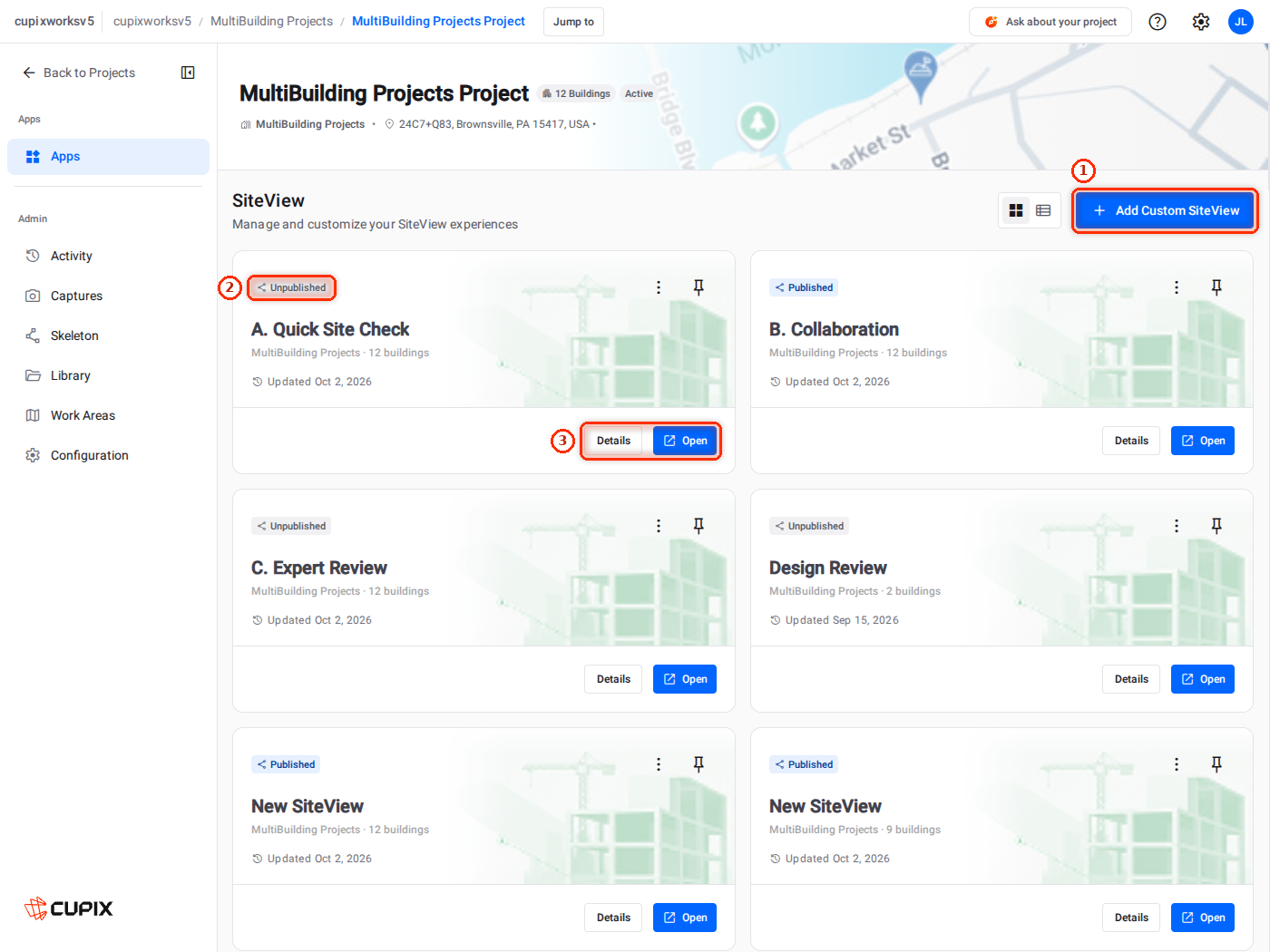Open more options for A. Quick Site Check

[659, 287]
